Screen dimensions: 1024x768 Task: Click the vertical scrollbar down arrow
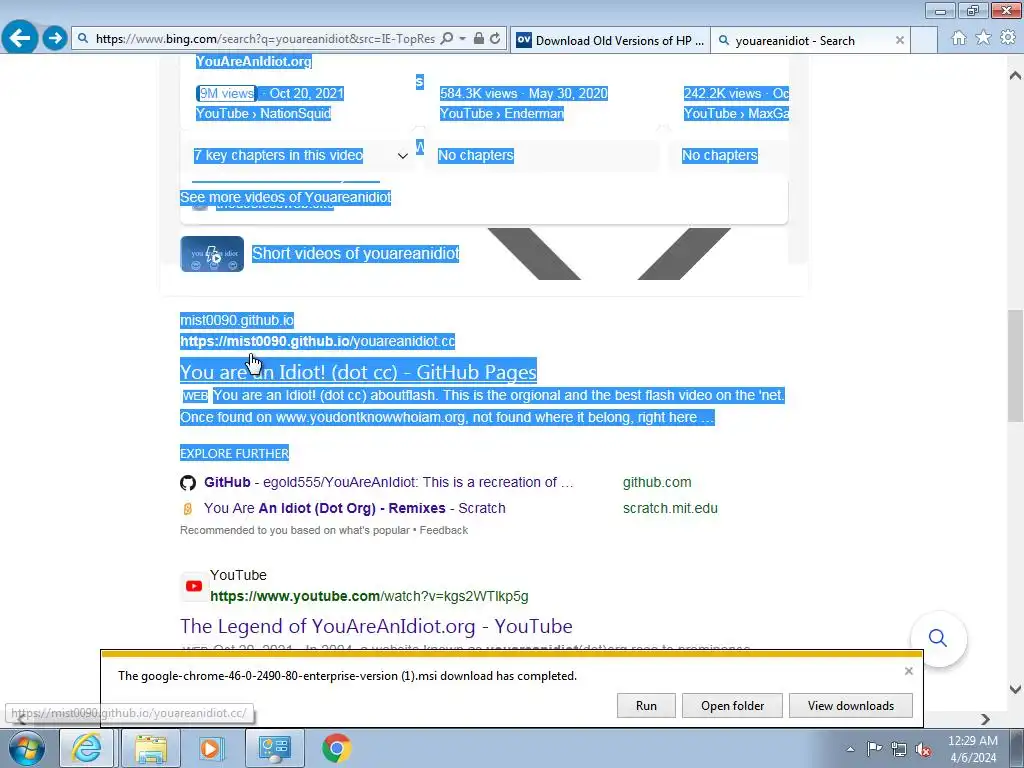click(1015, 689)
